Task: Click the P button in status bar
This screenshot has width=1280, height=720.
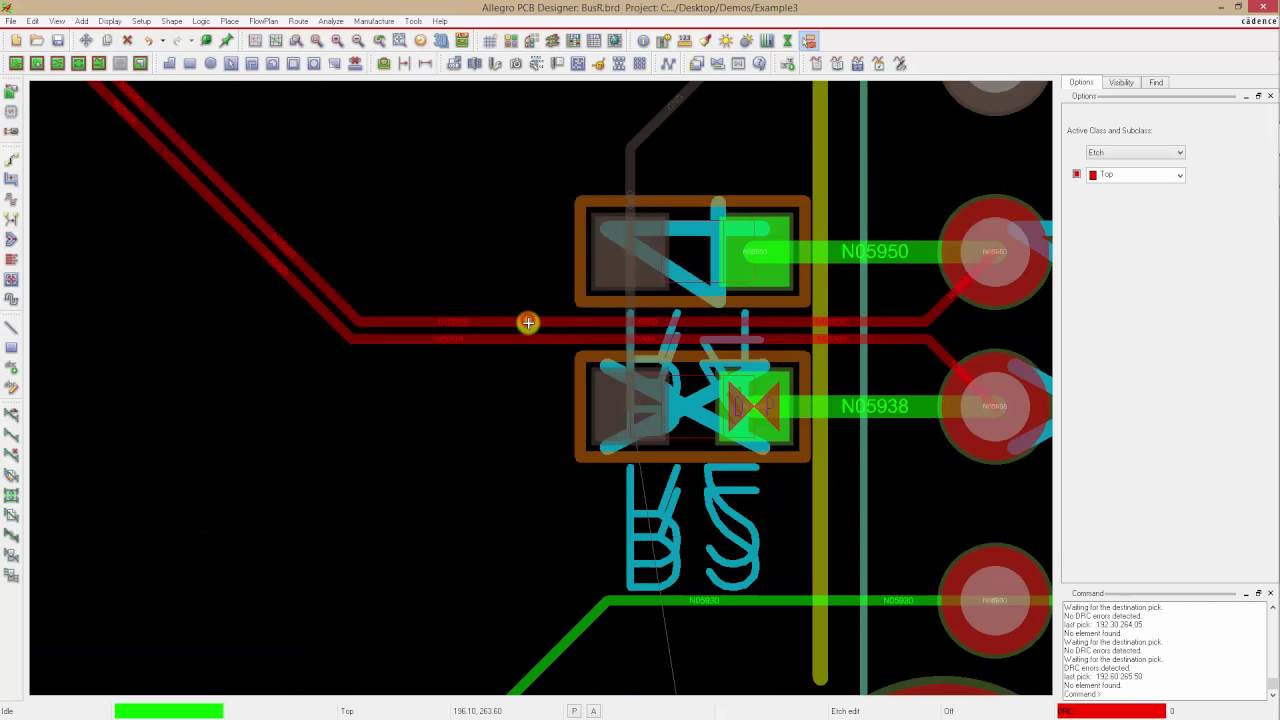Action: 573,711
